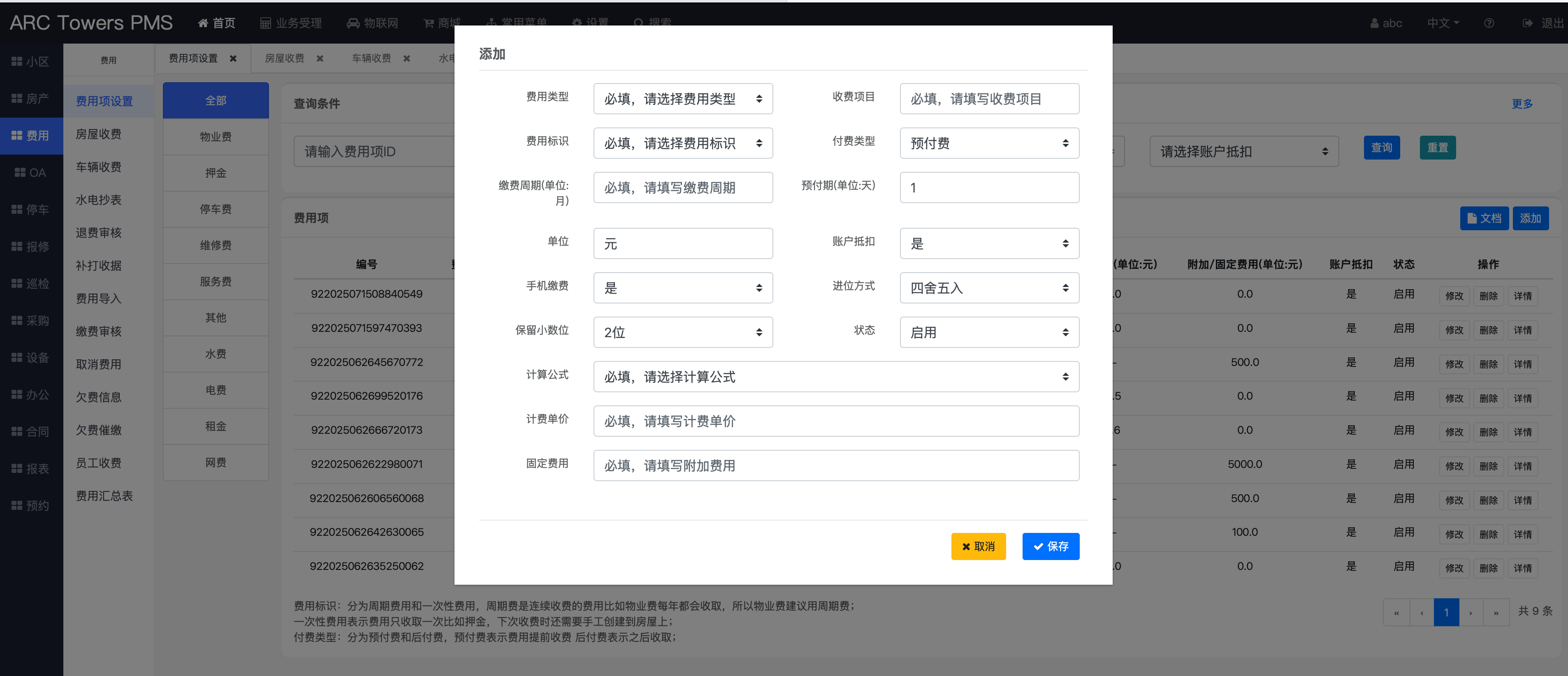Close the 房屋收费 tab with X icon
The height and width of the screenshot is (676, 1568).
click(320, 58)
